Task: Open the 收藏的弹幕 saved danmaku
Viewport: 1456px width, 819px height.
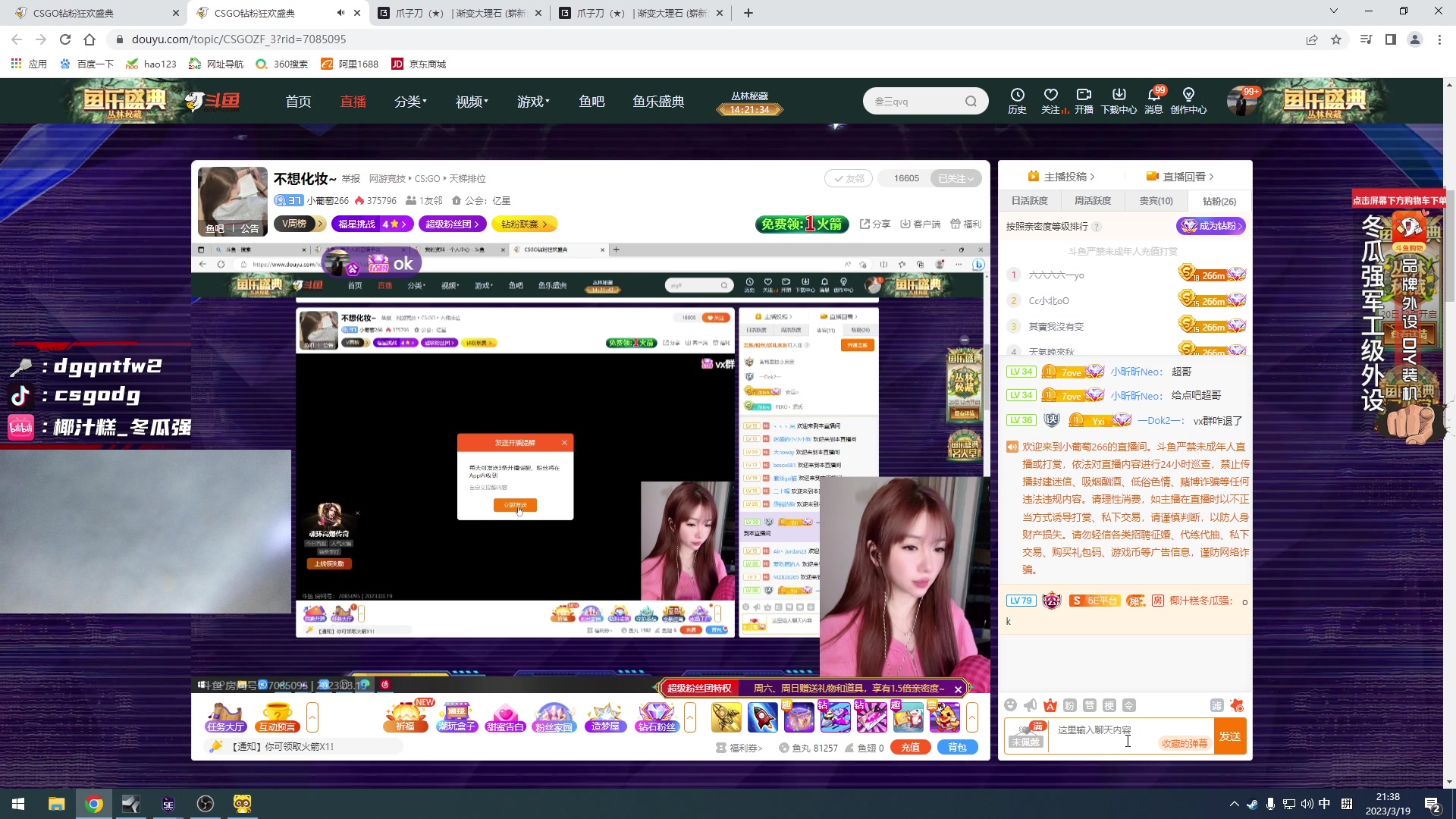Action: click(1184, 744)
